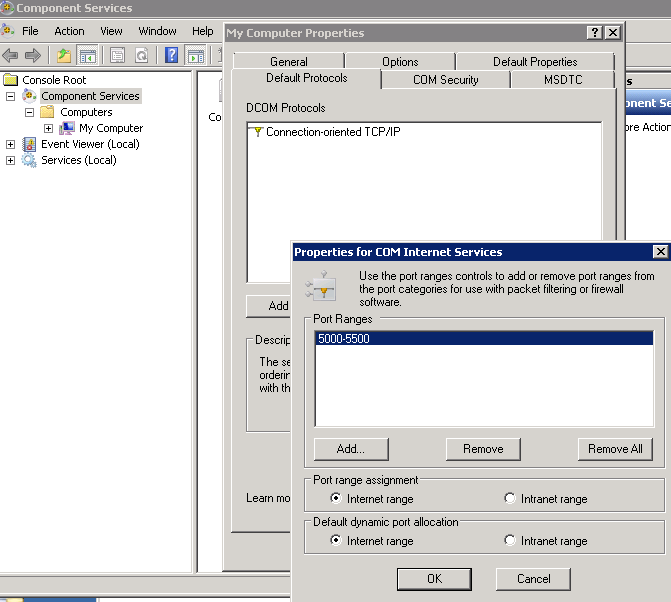Expand the Services (Local) node

(x=11, y=160)
